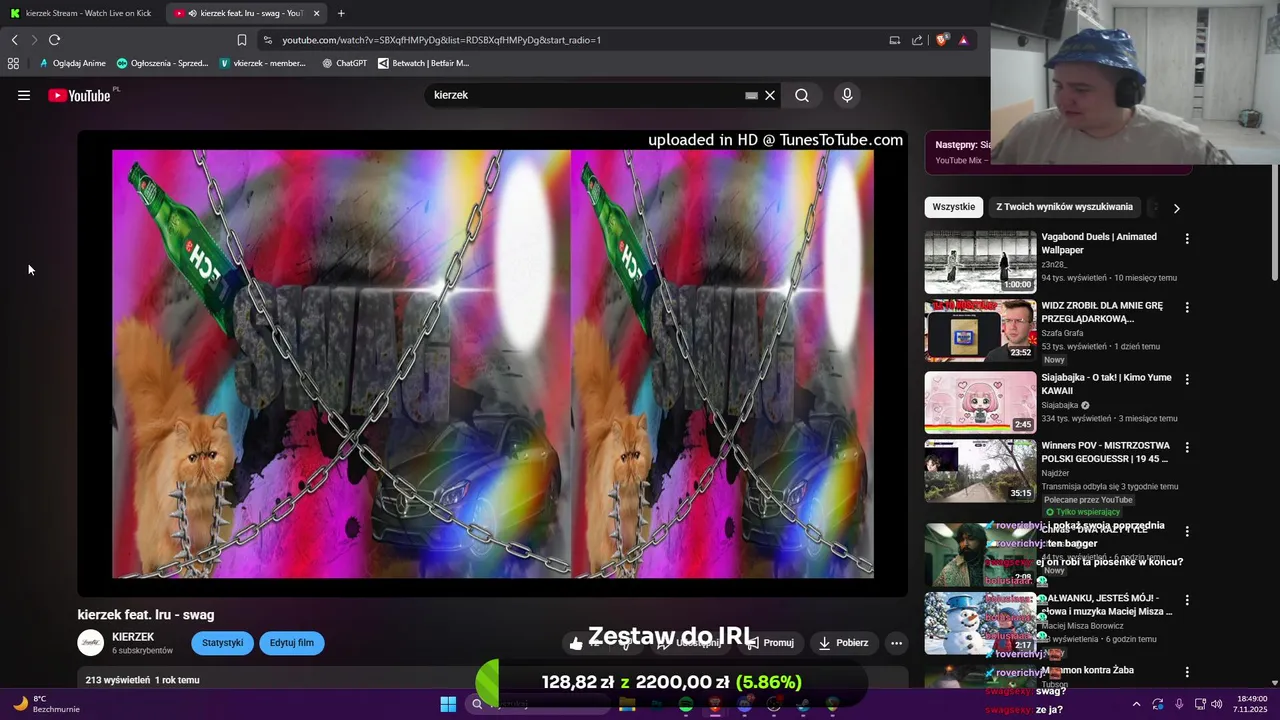
Task: Like the video with thumbs up
Action: pyautogui.click(x=576, y=643)
